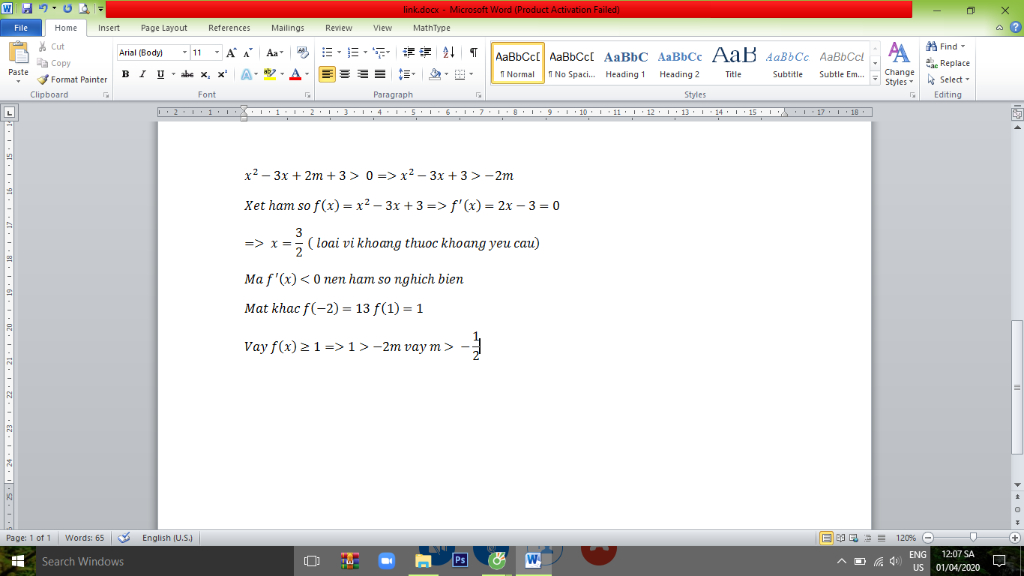
Task: Expand the Font dialog launcher
Action: point(307,95)
